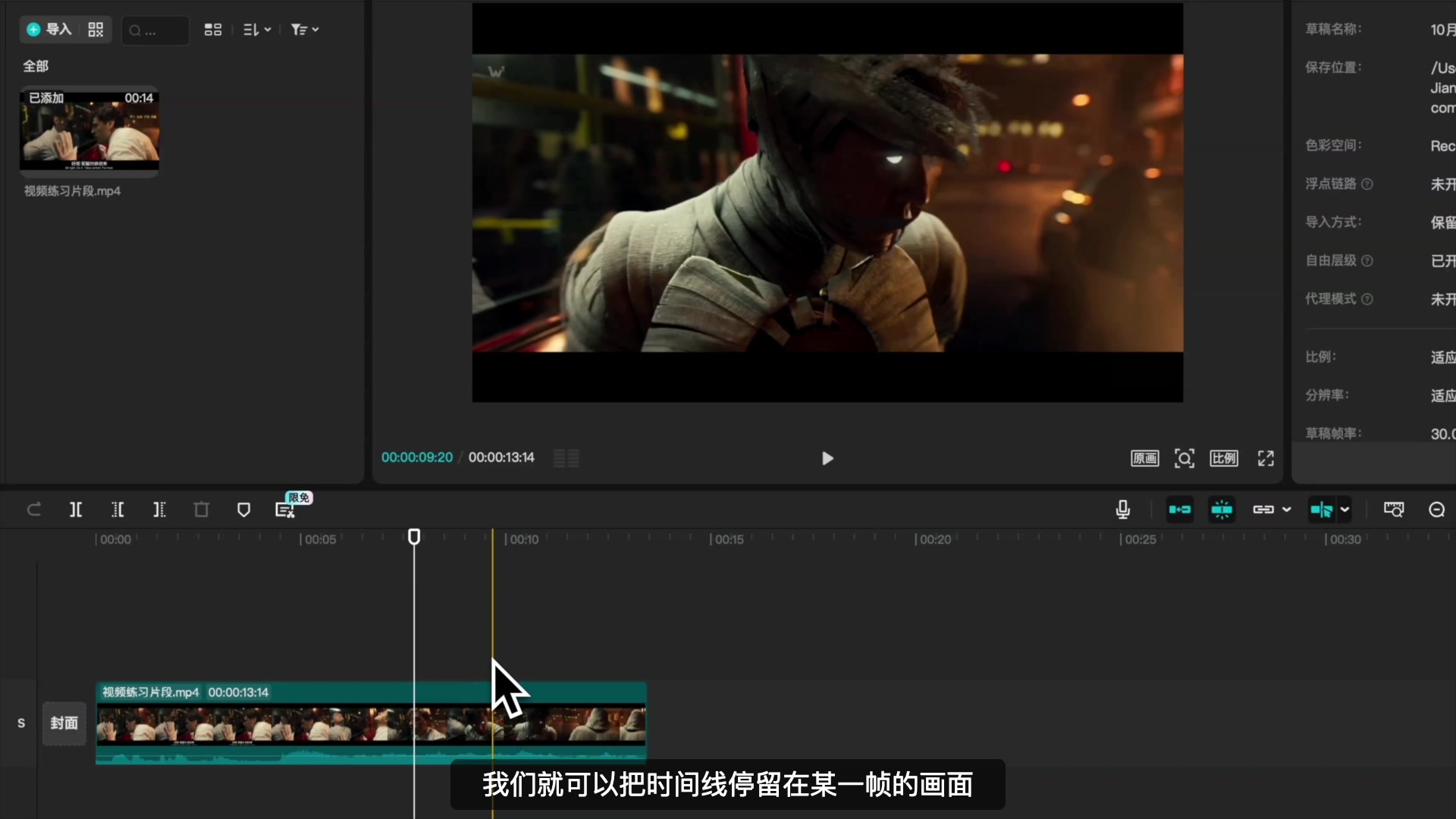The width and height of the screenshot is (1456, 819).
Task: Select the 视频练习片段.mp4 media thumbnail
Action: [x=89, y=130]
